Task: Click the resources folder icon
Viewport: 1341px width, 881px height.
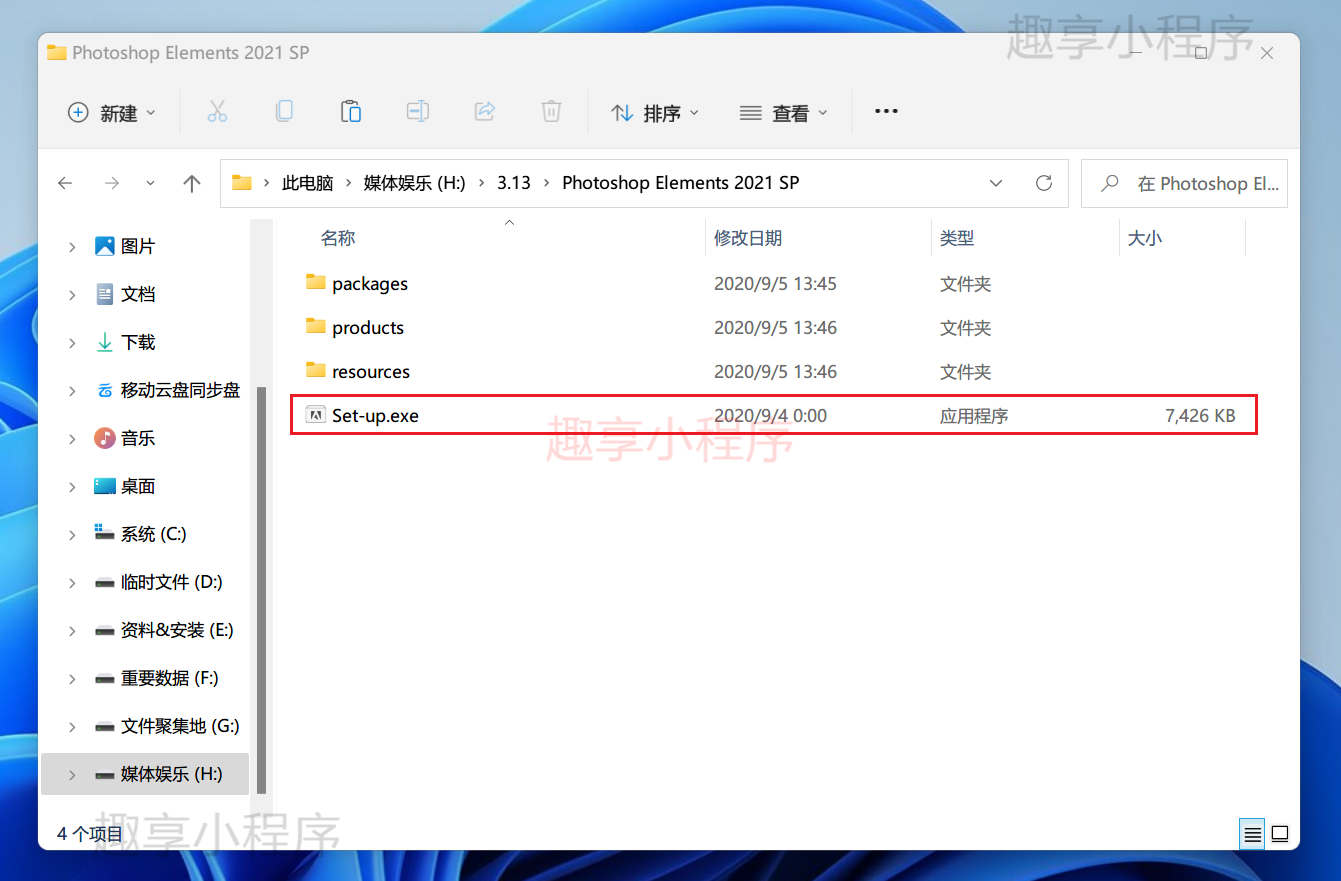Action: [x=316, y=371]
